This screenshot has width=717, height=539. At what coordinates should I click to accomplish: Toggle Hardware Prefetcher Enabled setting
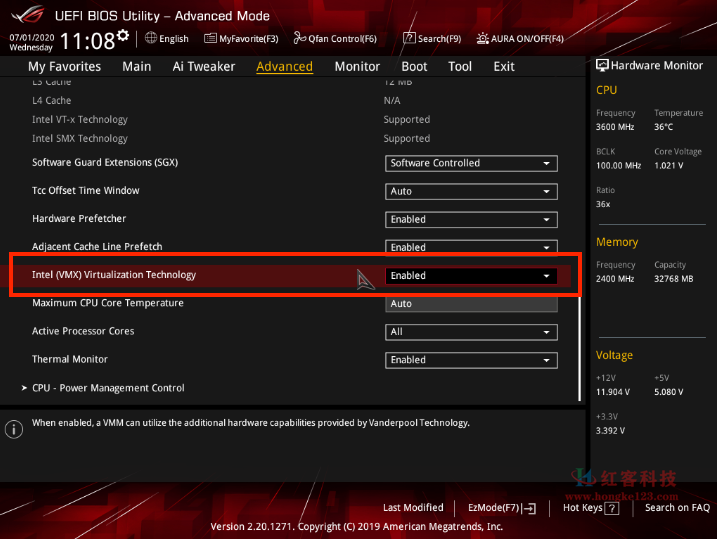tap(471, 219)
